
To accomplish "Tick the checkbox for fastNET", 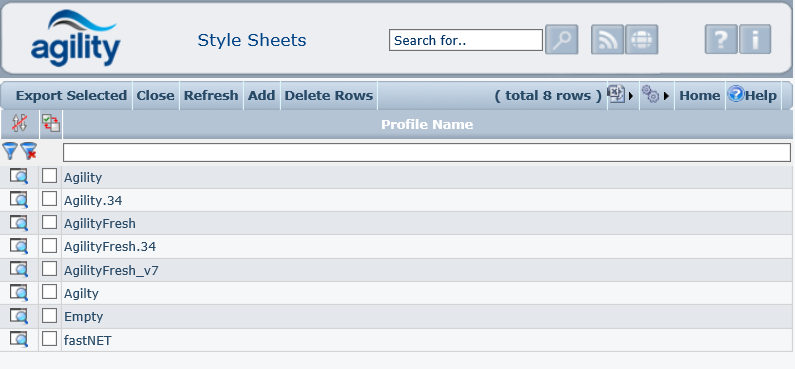I will point(49,339).
